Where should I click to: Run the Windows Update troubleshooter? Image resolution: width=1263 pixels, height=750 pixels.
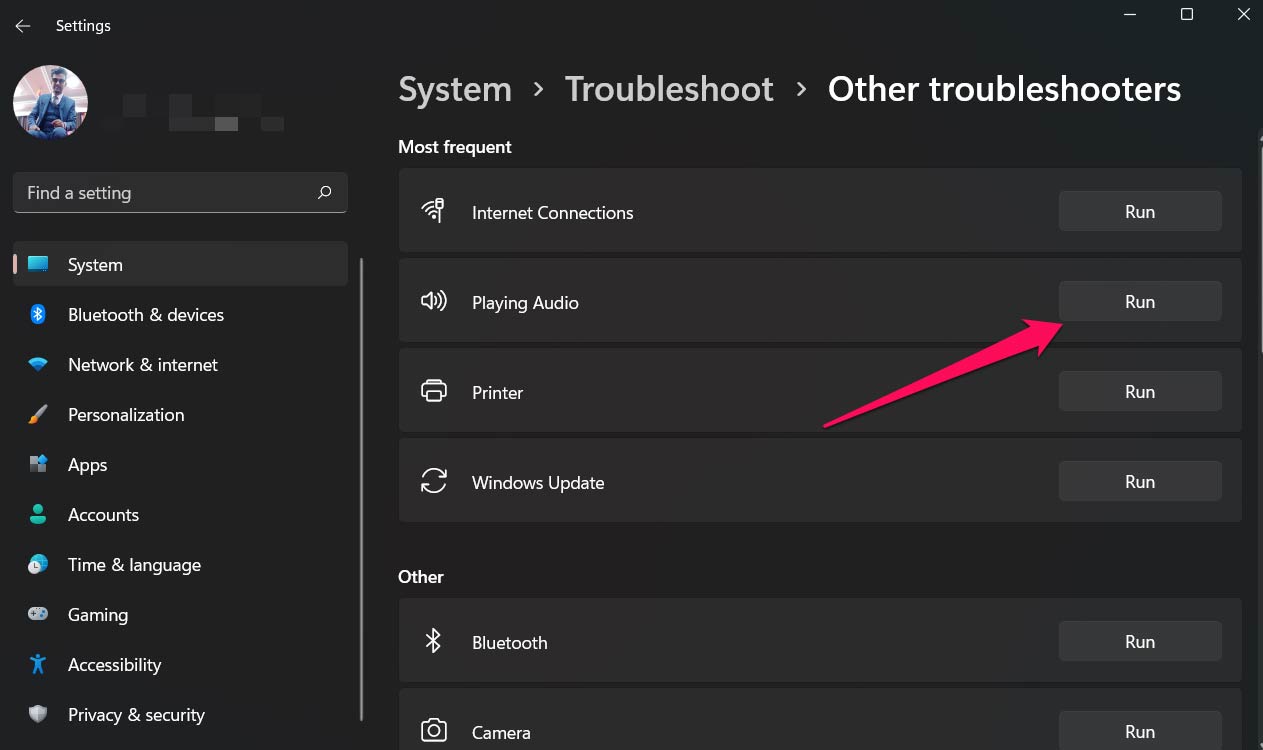pos(1140,481)
